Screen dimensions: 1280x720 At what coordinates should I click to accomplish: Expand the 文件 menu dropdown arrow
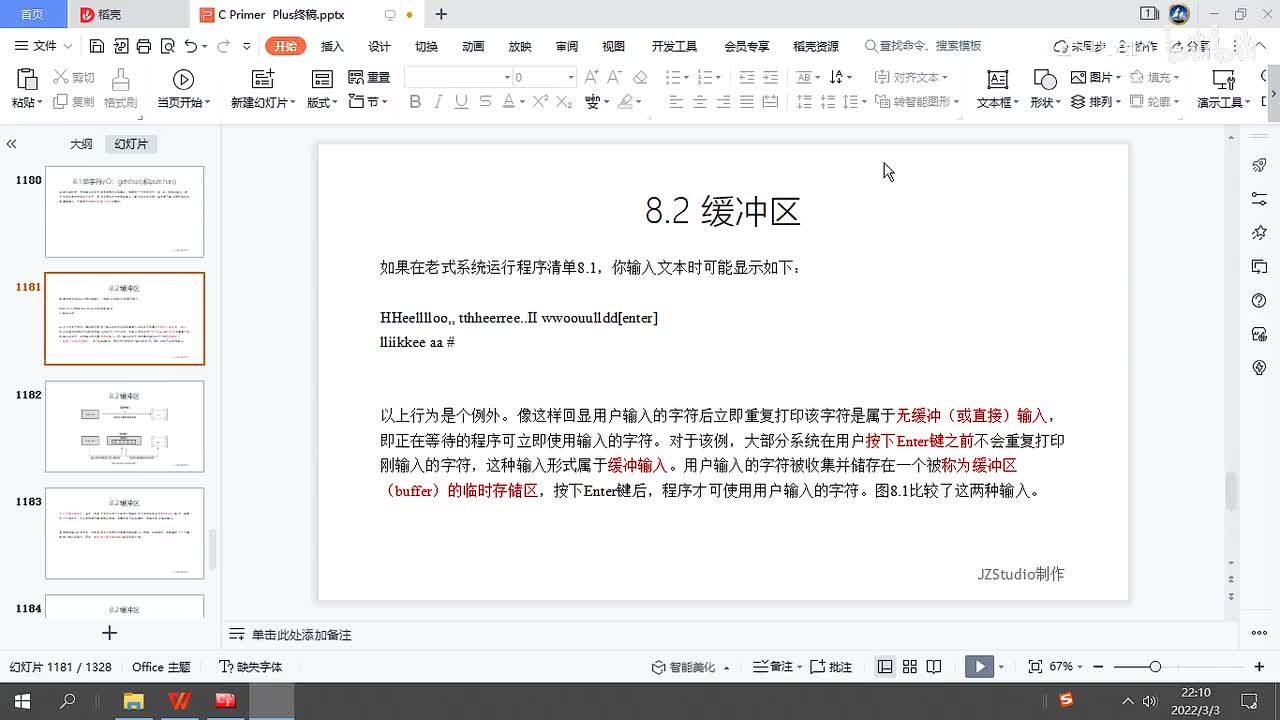coord(68,46)
